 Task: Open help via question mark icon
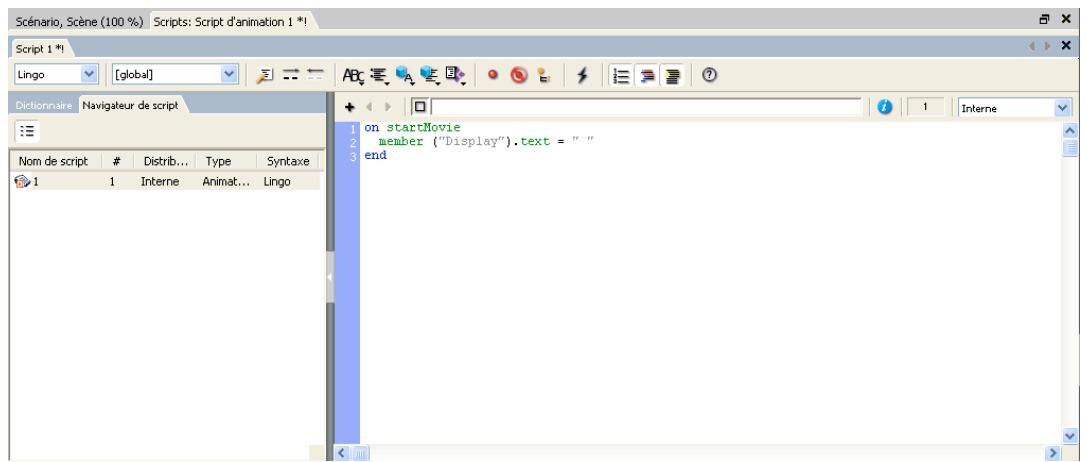click(708, 74)
